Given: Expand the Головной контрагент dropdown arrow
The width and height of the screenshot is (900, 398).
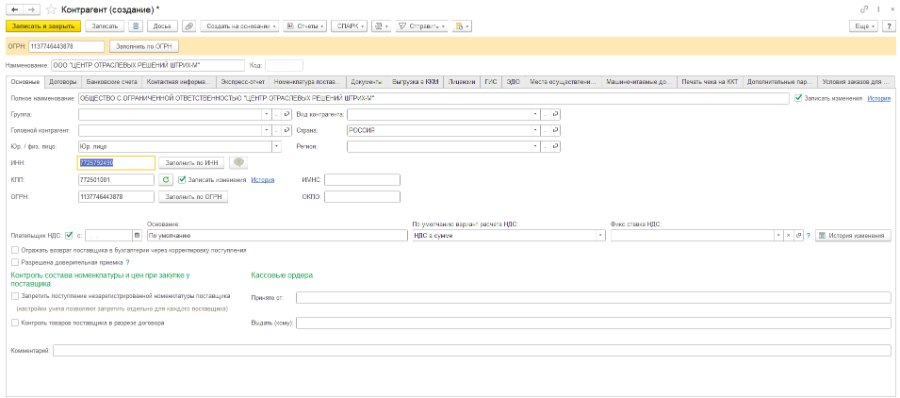Looking at the screenshot, I should (x=266, y=130).
